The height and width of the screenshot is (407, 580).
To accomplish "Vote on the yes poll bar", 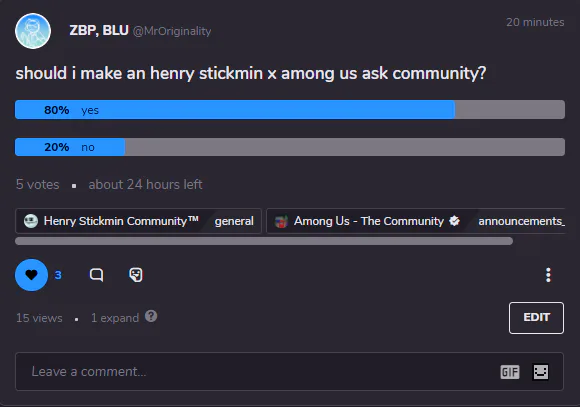I will (290, 110).
